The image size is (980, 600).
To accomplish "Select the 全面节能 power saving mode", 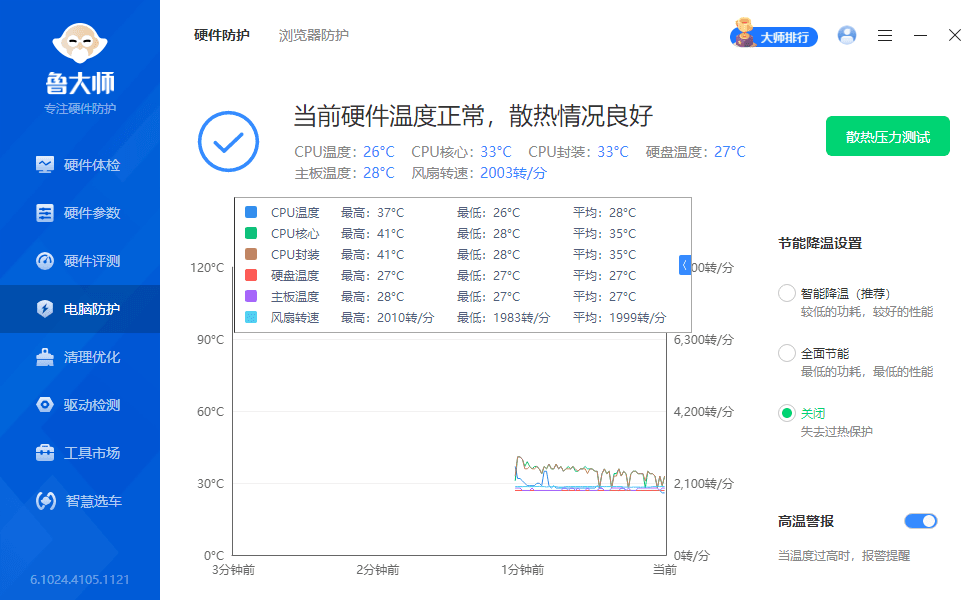I will 786,352.
